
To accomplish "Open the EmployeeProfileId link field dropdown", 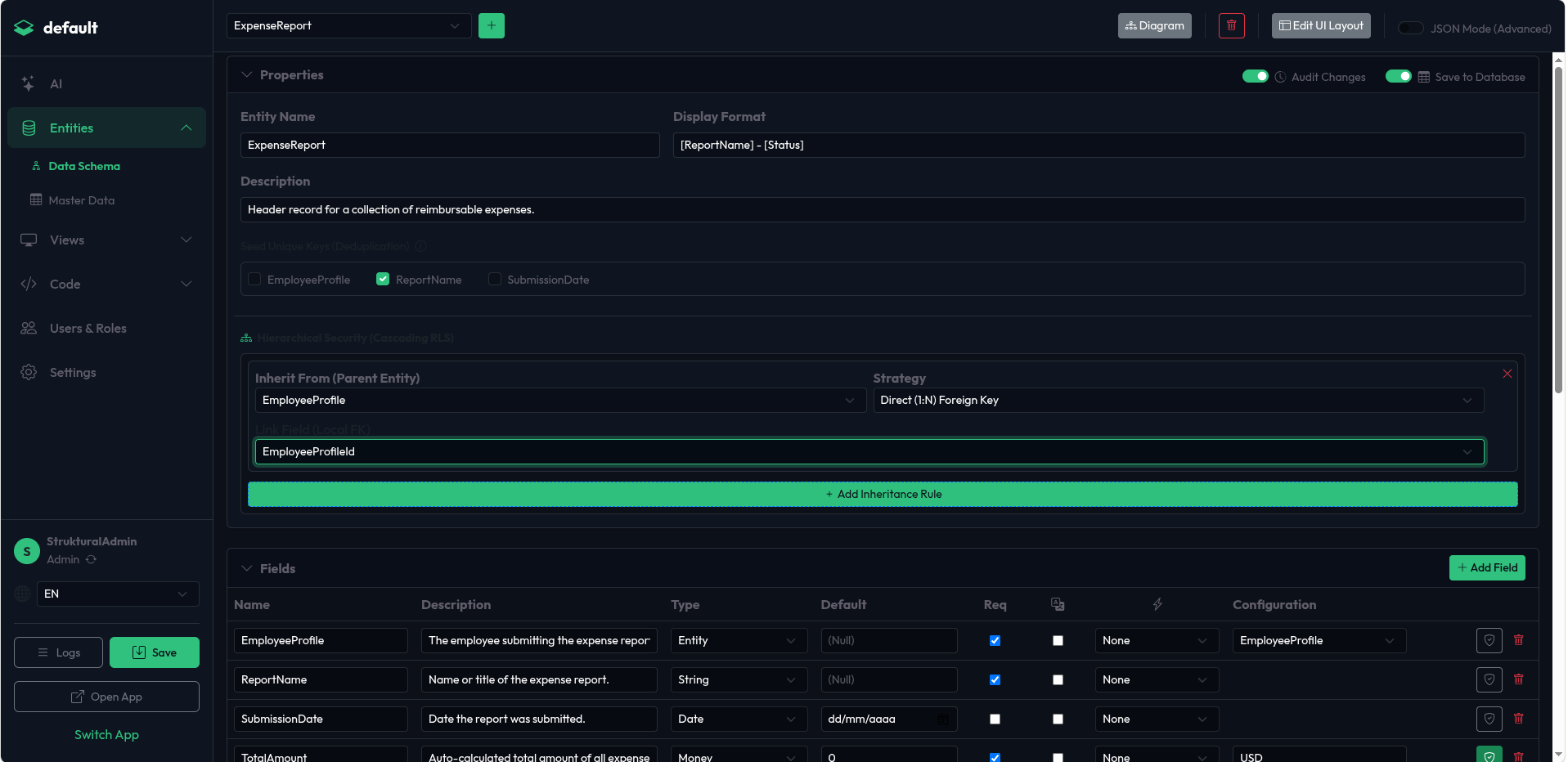I will [869, 451].
